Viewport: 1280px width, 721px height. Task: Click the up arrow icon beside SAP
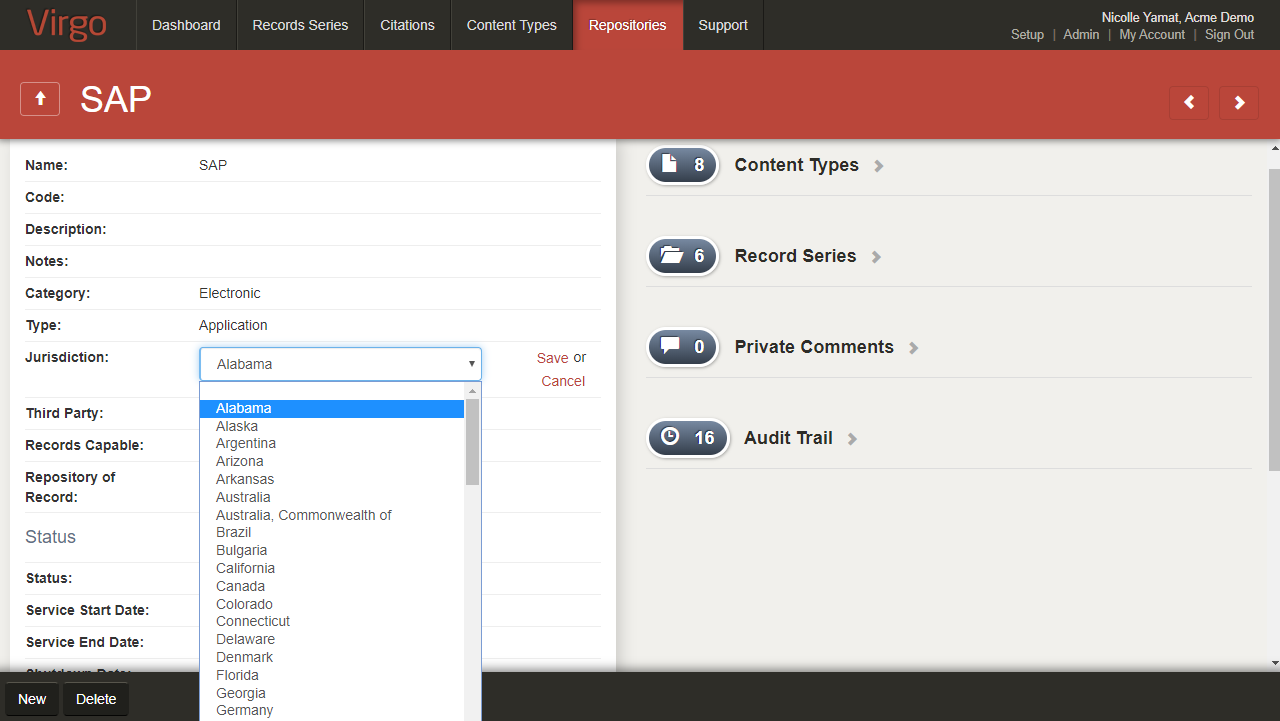(40, 99)
